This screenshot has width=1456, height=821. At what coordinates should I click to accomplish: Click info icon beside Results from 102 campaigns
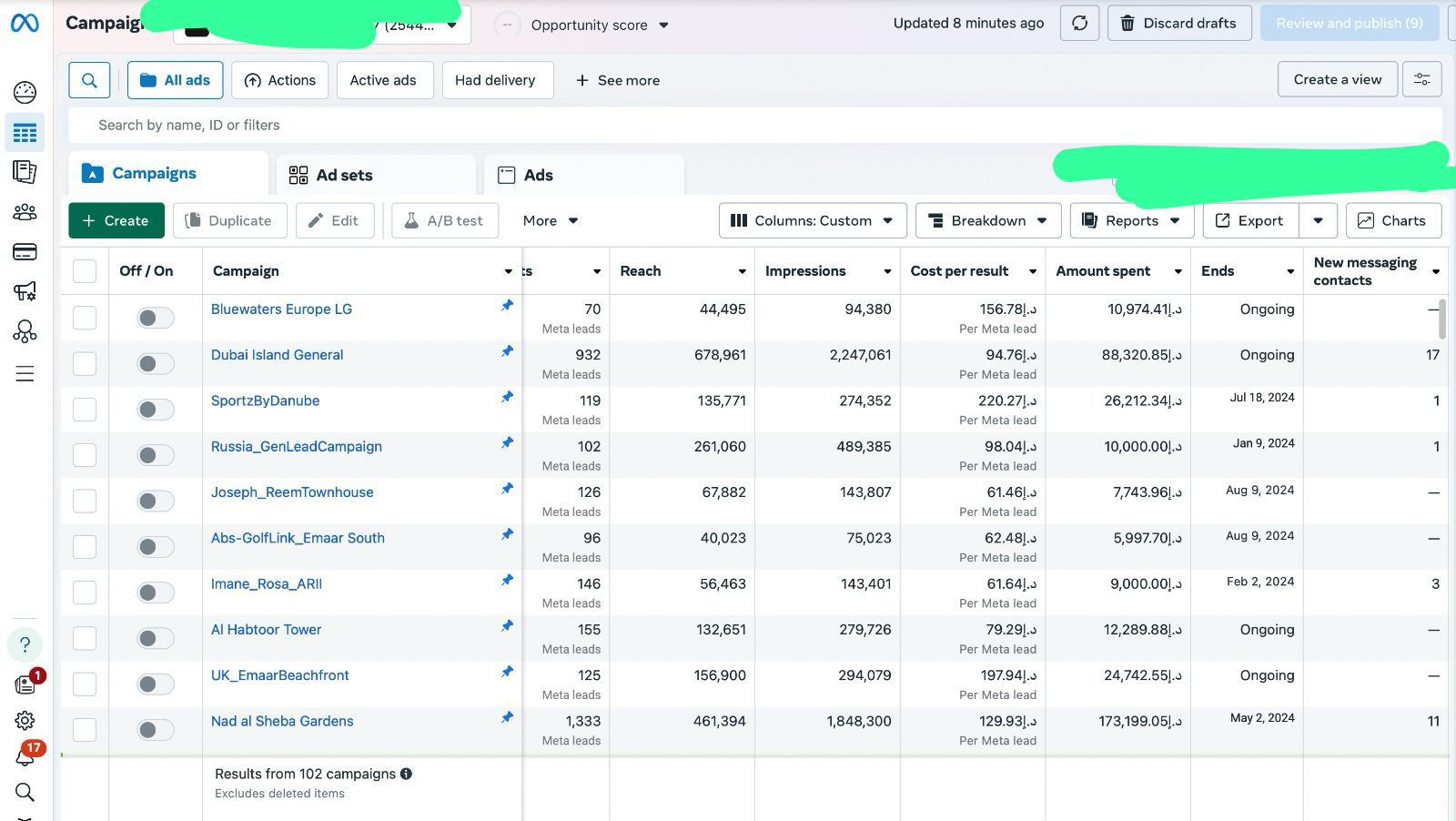(x=406, y=774)
